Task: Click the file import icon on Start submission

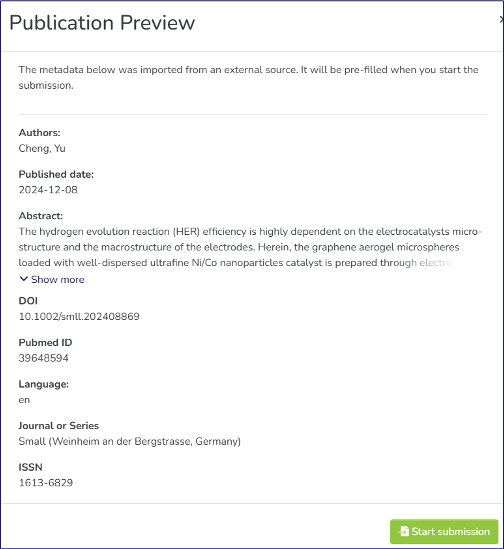Action: tap(403, 531)
